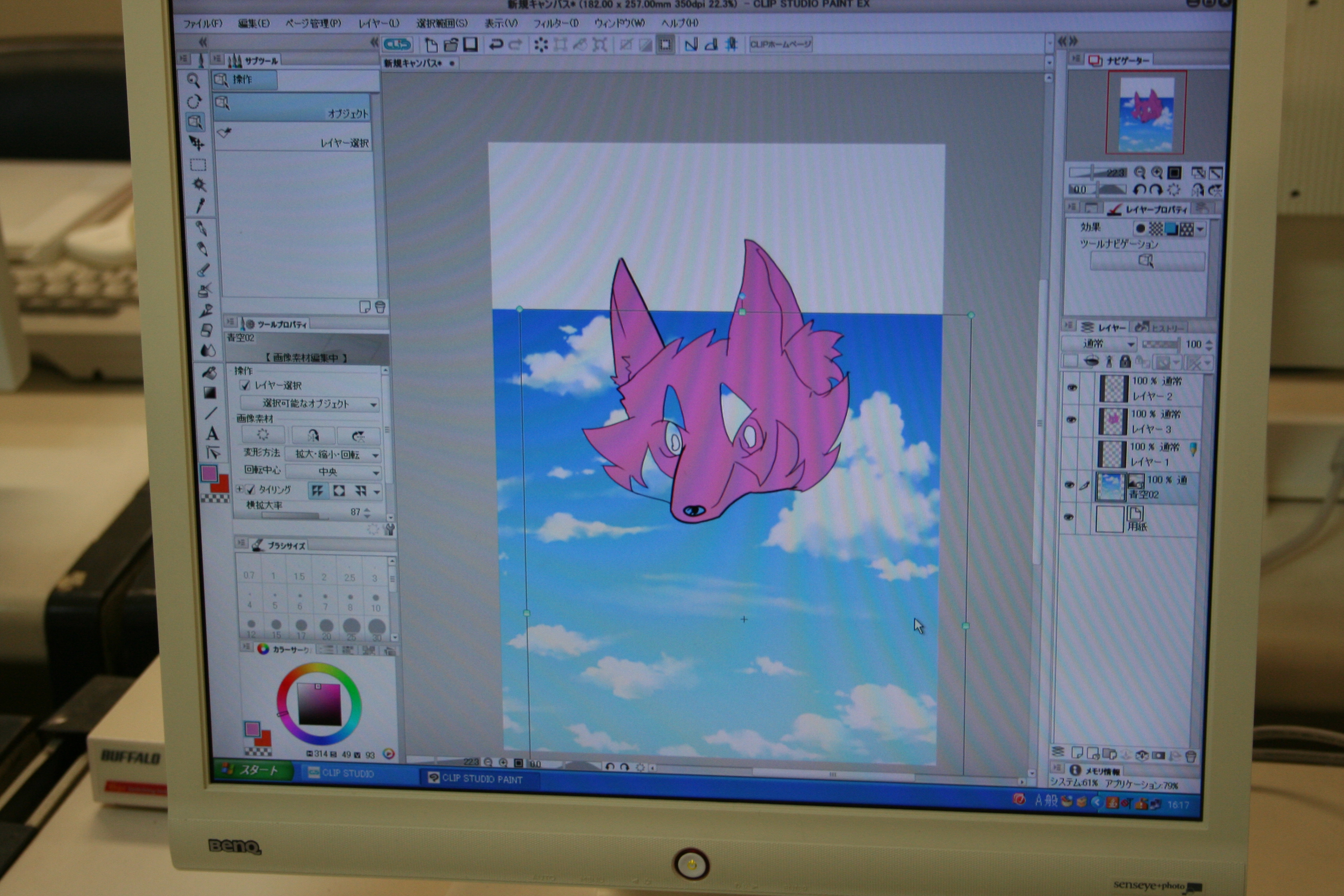Open the 効果 effect dropdown arrow
Image resolution: width=1344 pixels, height=896 pixels.
1200,230
